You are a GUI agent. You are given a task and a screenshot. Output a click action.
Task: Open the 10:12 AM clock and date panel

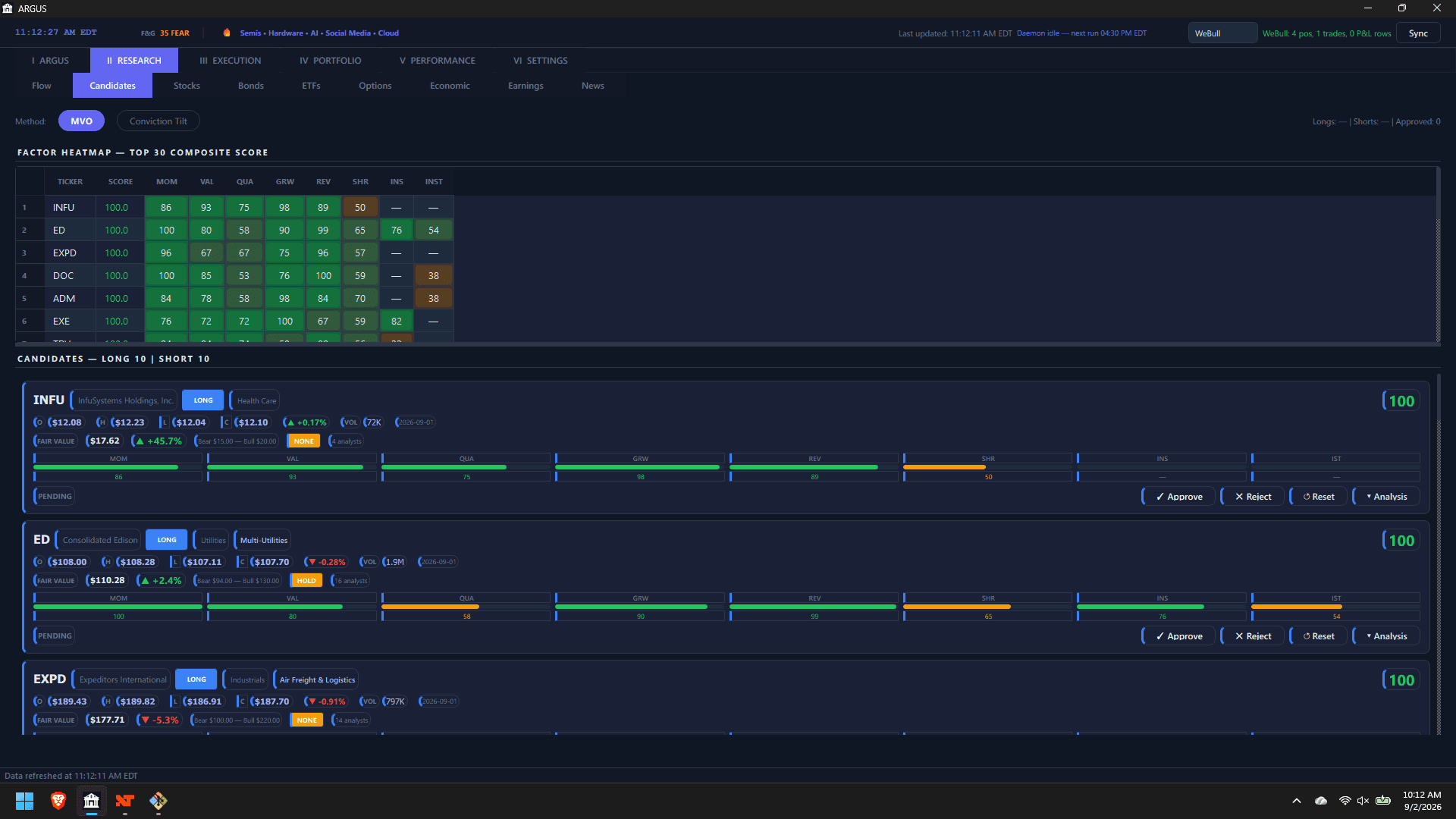(1422, 801)
